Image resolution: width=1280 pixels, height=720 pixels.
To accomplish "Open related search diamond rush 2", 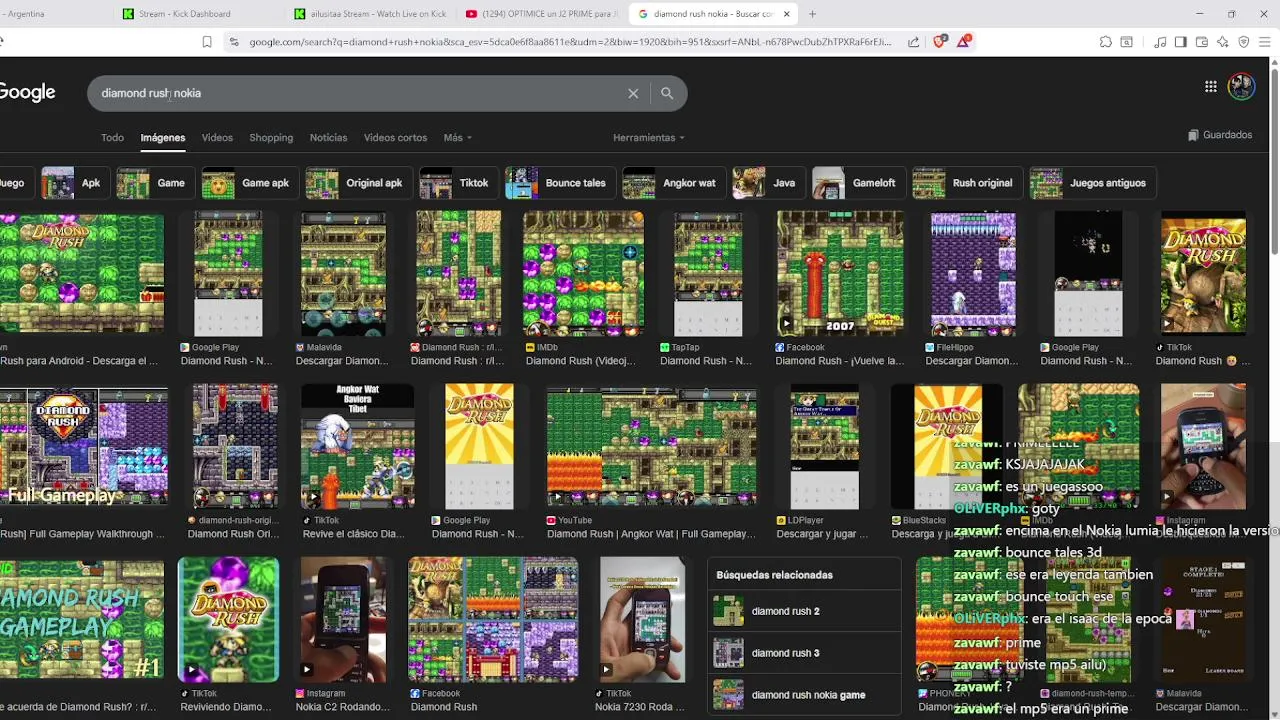I will 804,611.
